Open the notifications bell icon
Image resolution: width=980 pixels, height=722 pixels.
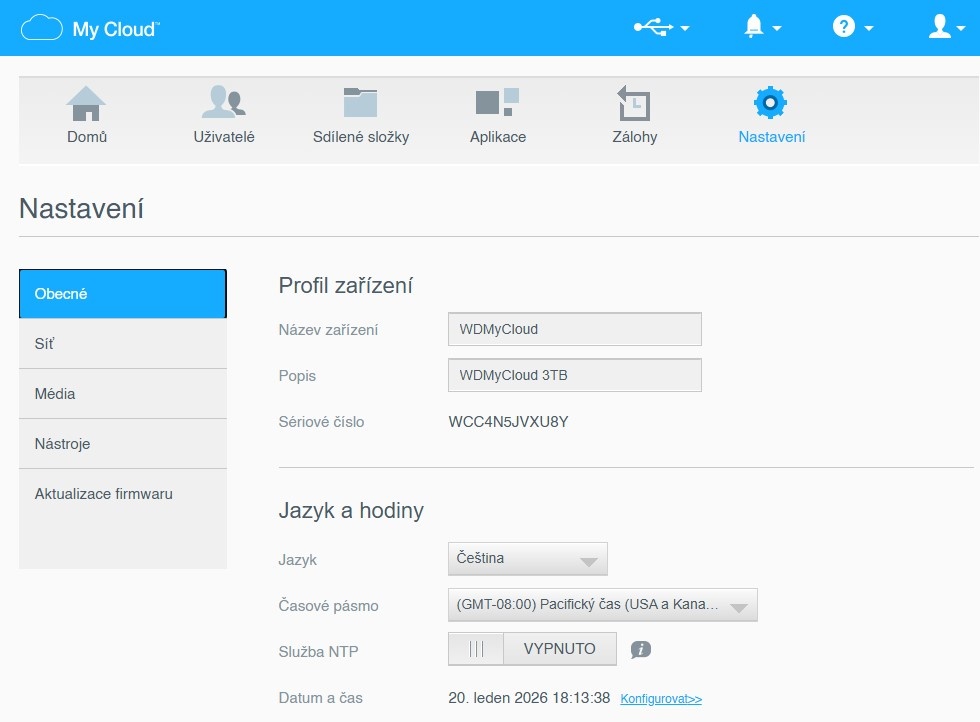point(754,26)
